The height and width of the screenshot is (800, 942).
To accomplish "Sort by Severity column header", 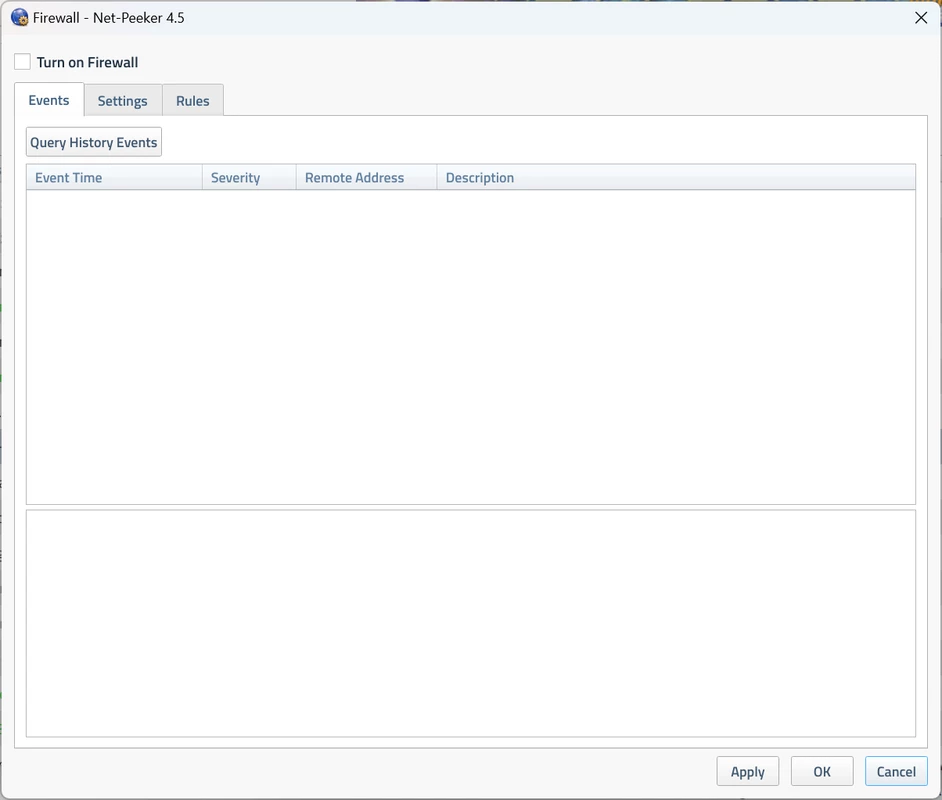I will click(249, 178).
